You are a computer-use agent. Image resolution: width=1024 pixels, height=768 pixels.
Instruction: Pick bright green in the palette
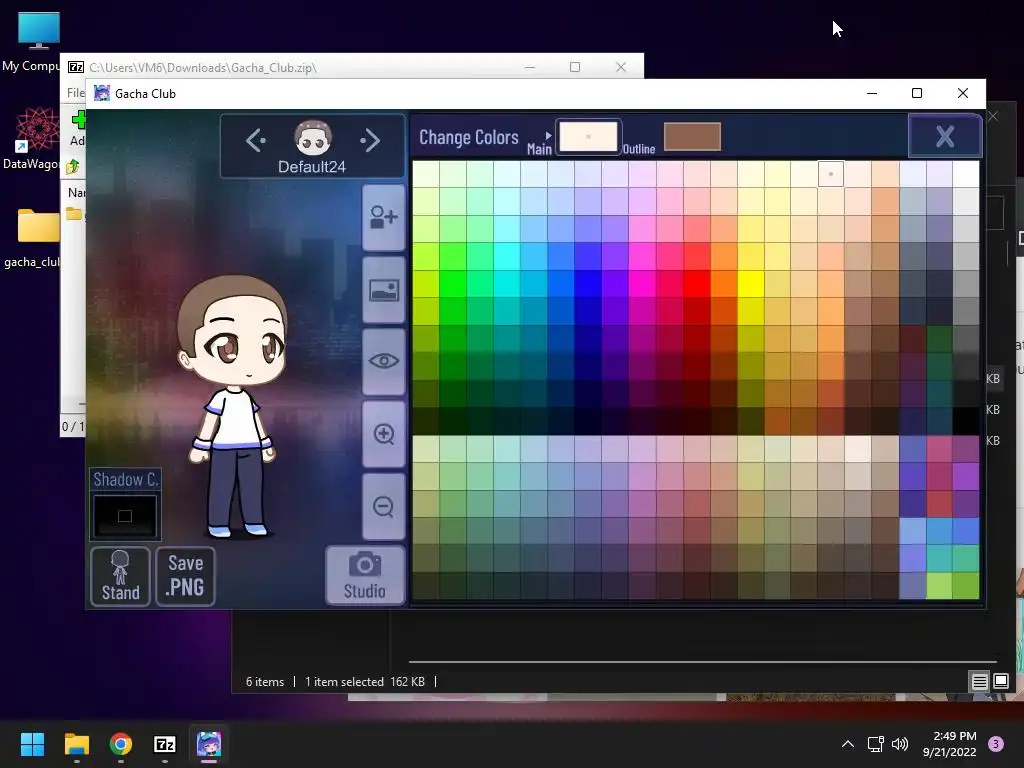[453, 283]
